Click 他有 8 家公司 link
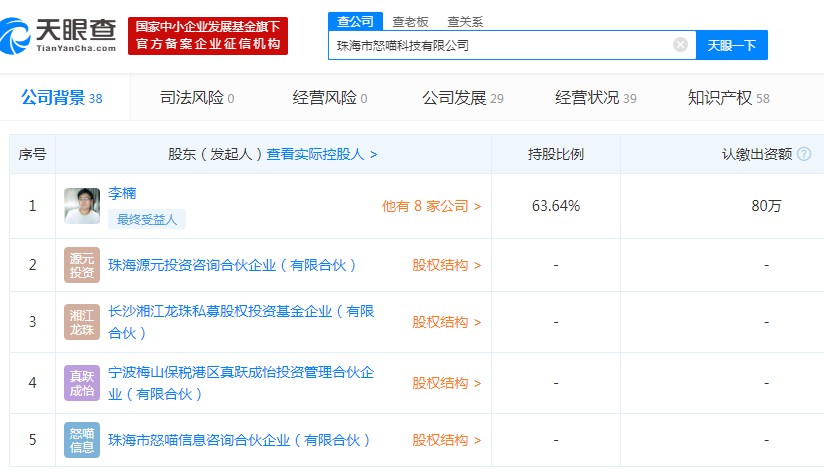The height and width of the screenshot is (472, 824). click(x=431, y=206)
